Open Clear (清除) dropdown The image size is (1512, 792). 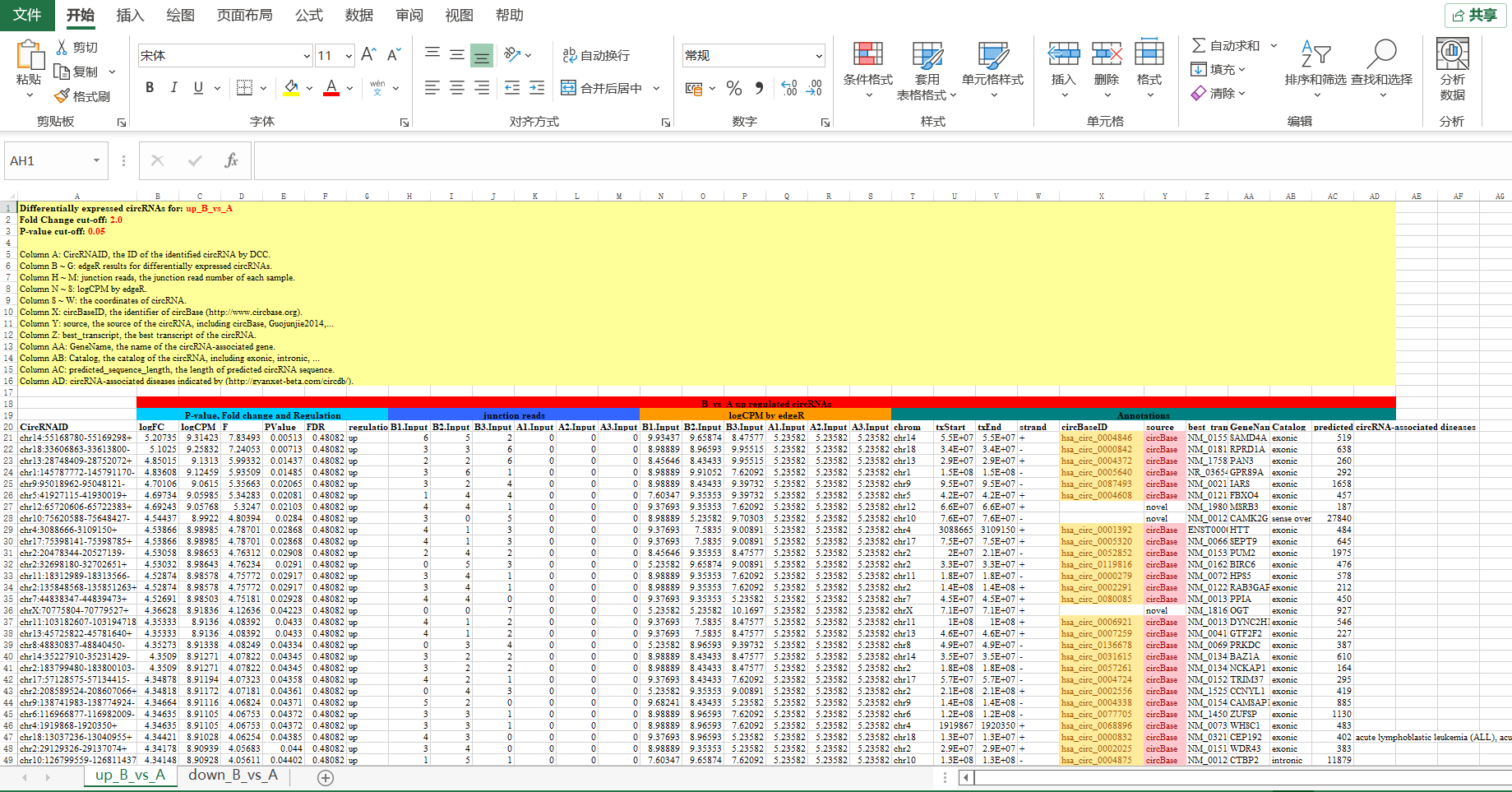point(1218,93)
